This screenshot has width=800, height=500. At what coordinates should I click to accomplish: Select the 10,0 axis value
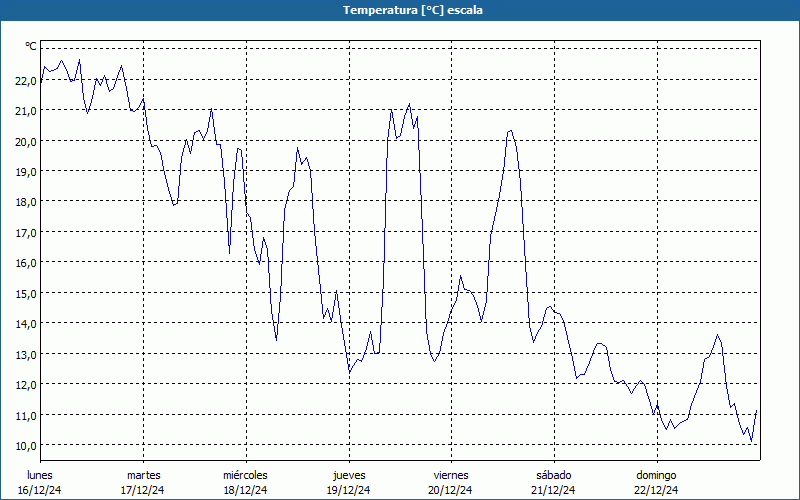tap(26, 446)
